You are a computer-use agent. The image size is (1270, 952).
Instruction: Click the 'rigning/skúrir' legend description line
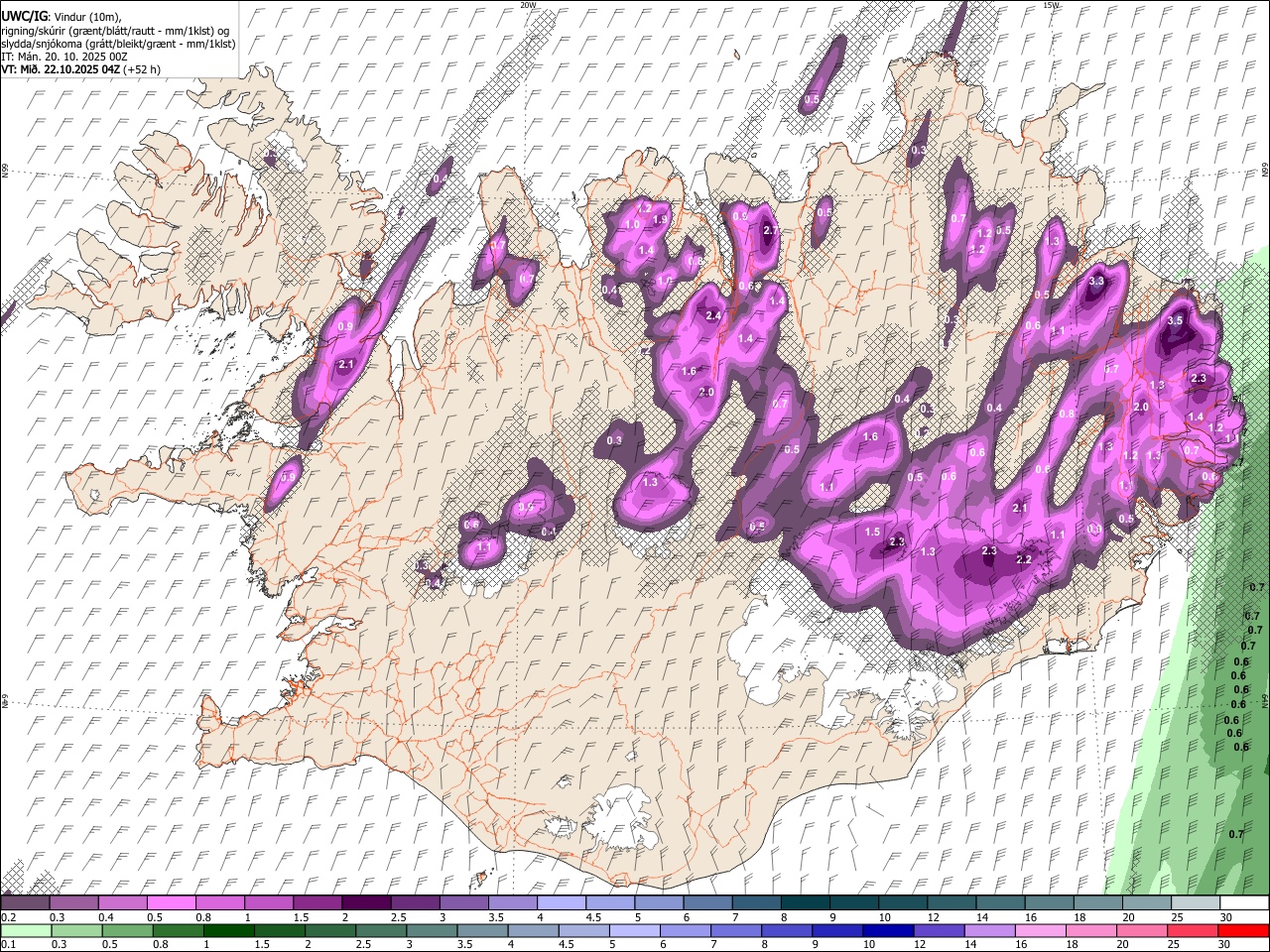coord(116,30)
